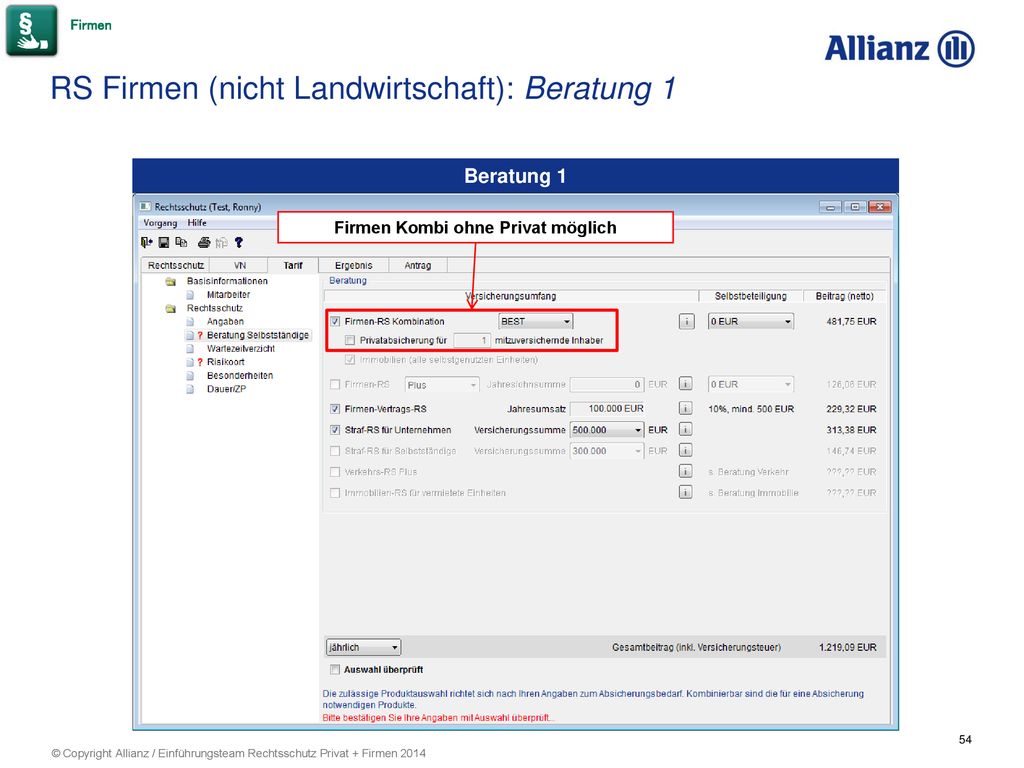The image size is (1024, 768).
Task: Open the BEST tariff dropdown
Action: pos(536,321)
